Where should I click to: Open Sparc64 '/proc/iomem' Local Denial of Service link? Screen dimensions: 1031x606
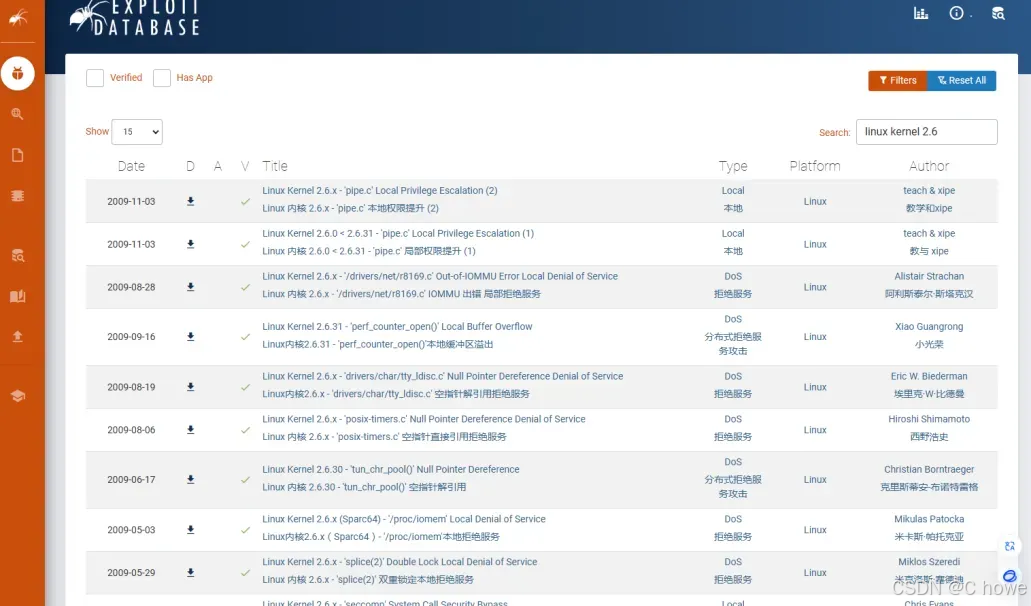[x=403, y=519]
